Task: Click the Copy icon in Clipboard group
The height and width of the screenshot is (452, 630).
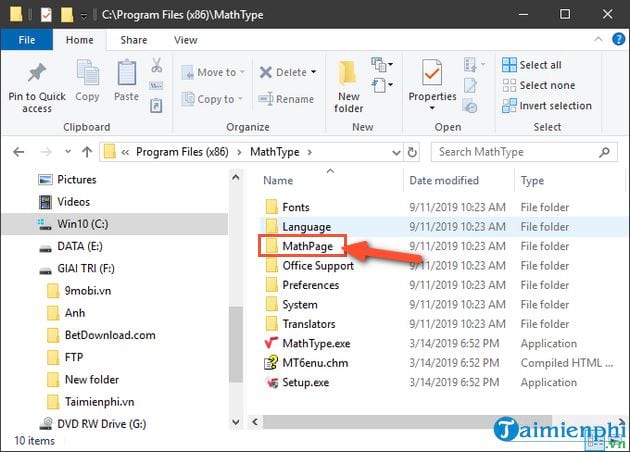Action: click(87, 75)
